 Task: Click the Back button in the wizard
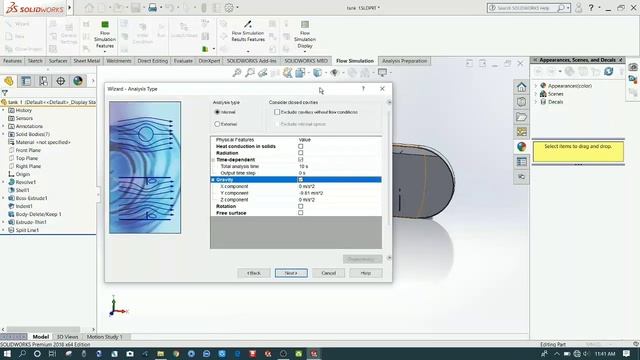(254, 273)
